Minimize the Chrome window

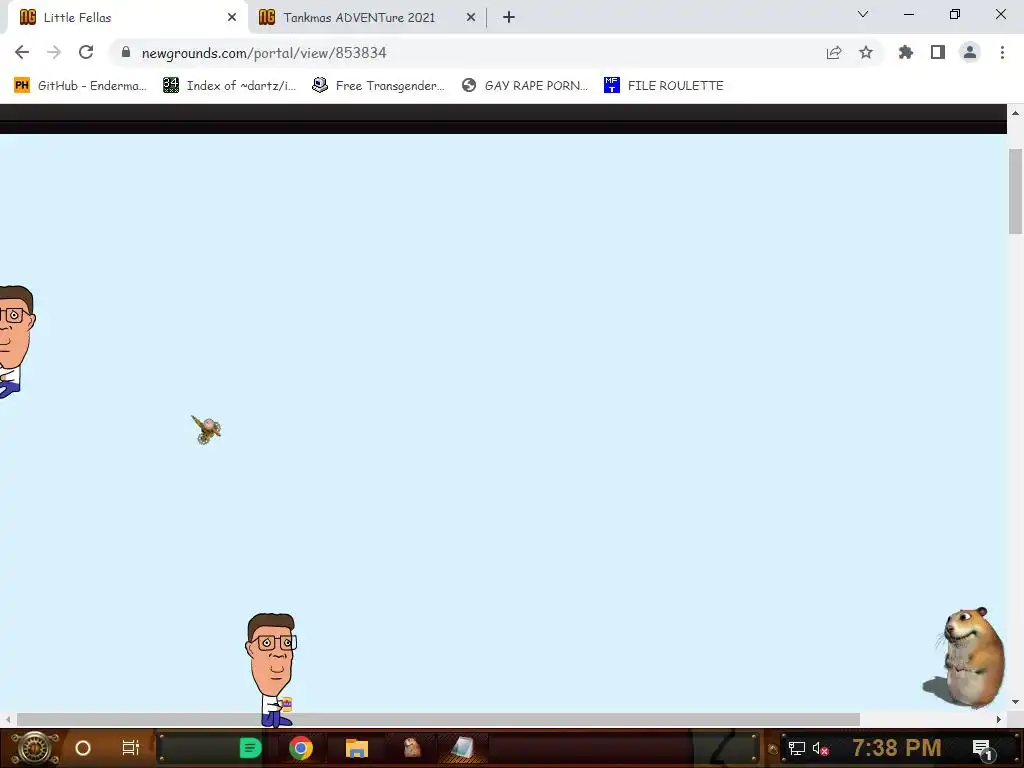(x=908, y=14)
